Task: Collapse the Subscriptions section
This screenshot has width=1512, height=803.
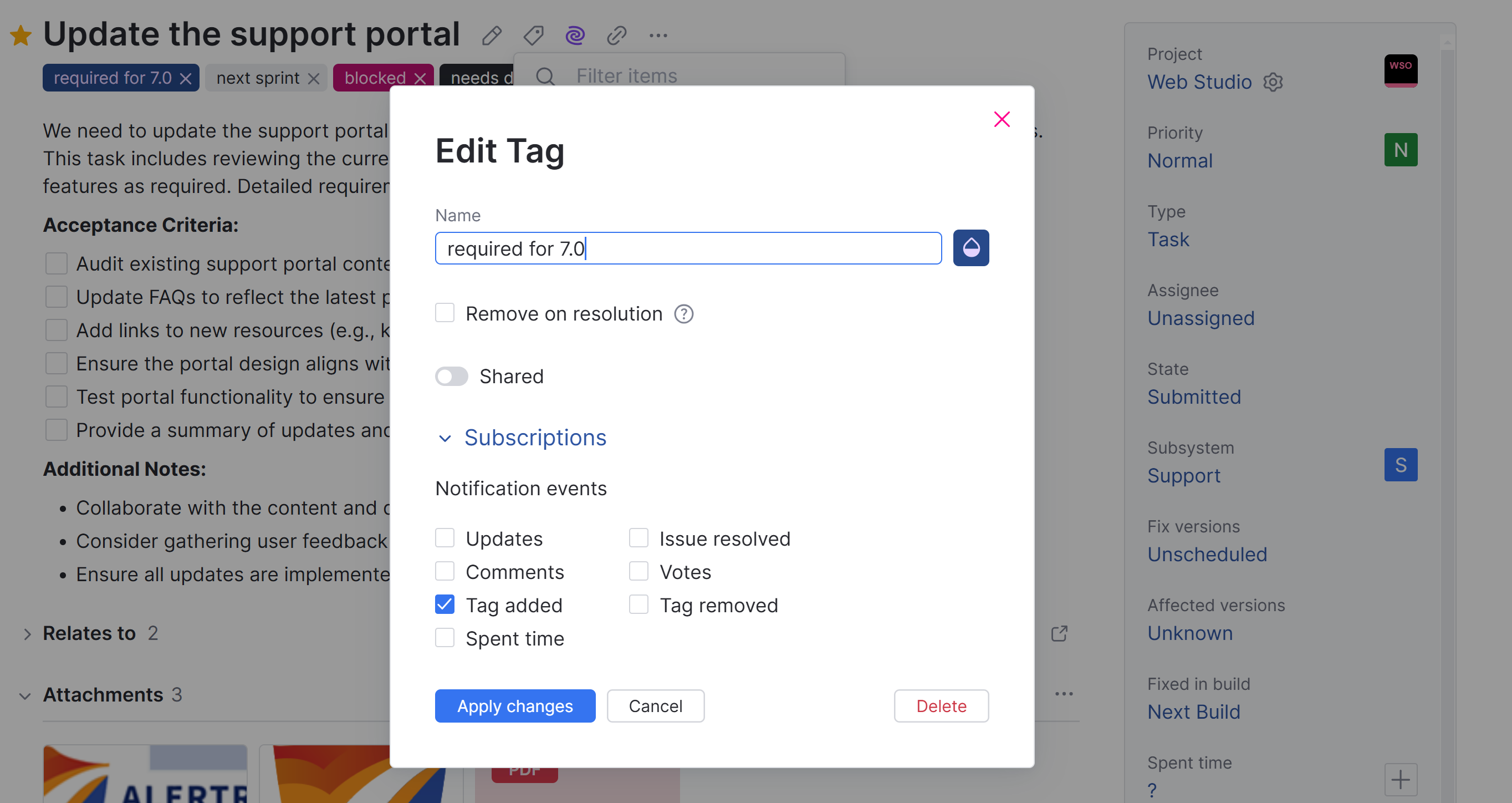Action: point(445,438)
